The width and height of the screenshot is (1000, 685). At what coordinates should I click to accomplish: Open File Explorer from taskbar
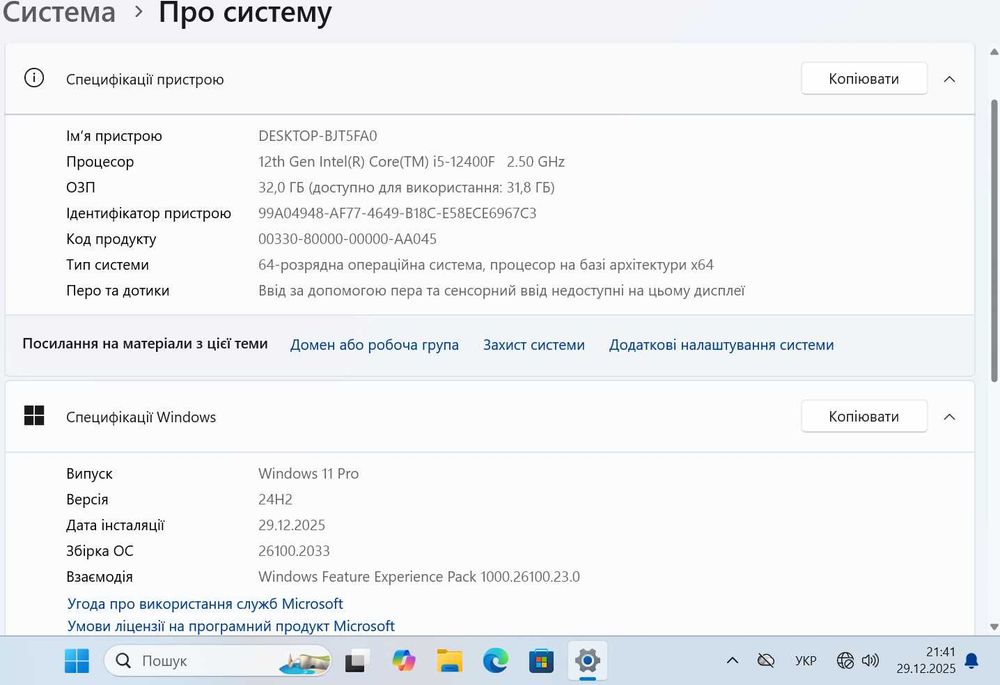coord(450,661)
